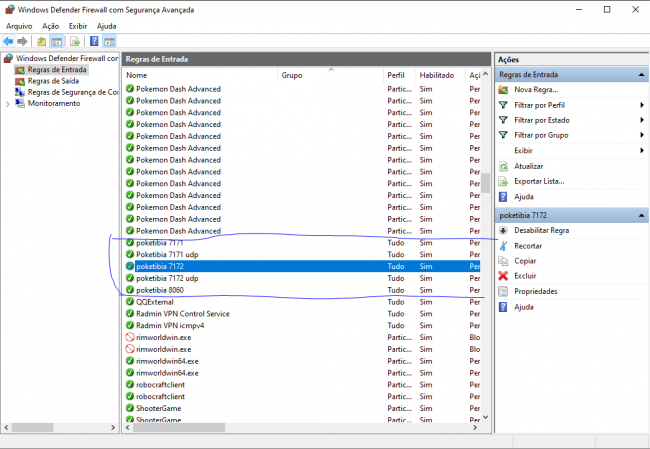Click the Exportar Lista icon in Ações

[x=503, y=182]
